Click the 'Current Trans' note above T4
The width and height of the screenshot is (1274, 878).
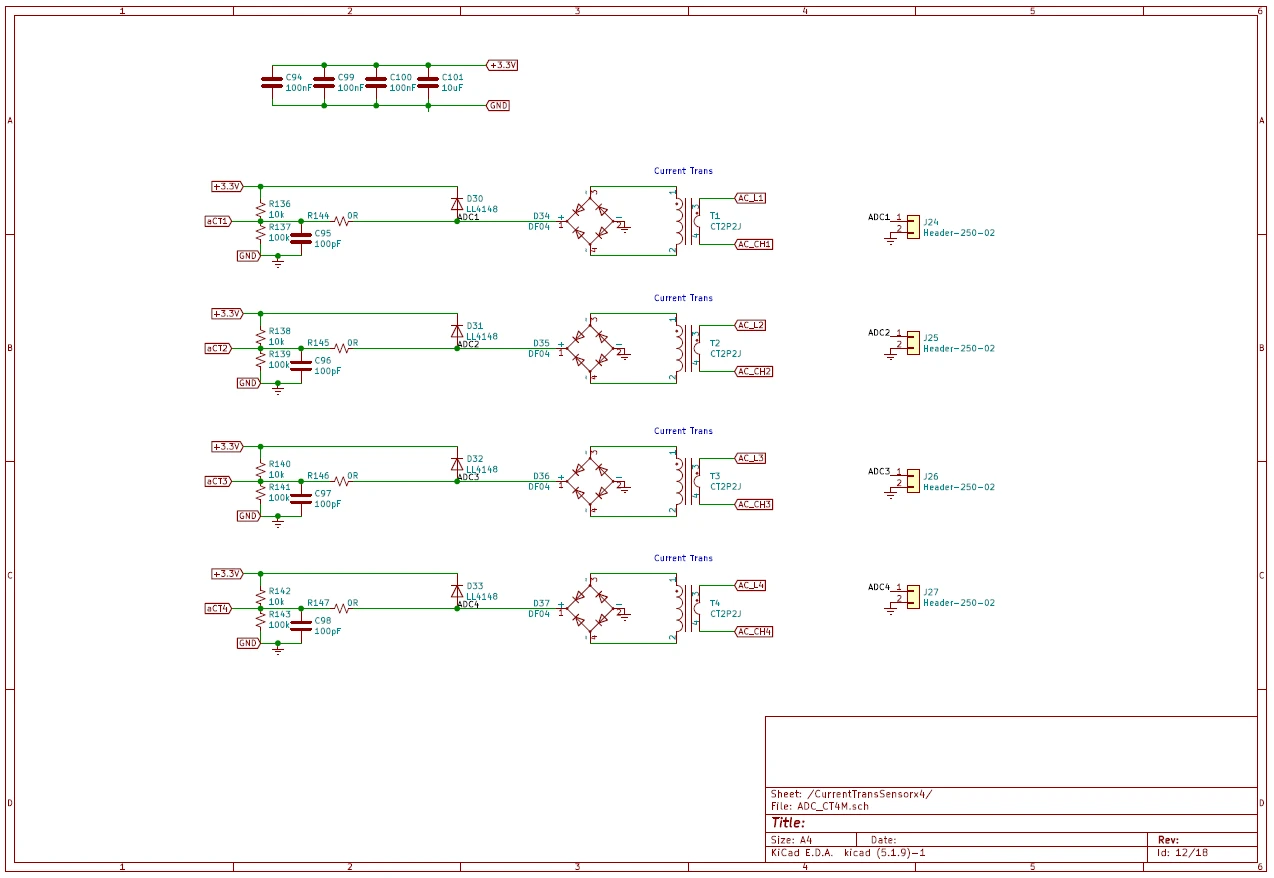click(x=683, y=558)
